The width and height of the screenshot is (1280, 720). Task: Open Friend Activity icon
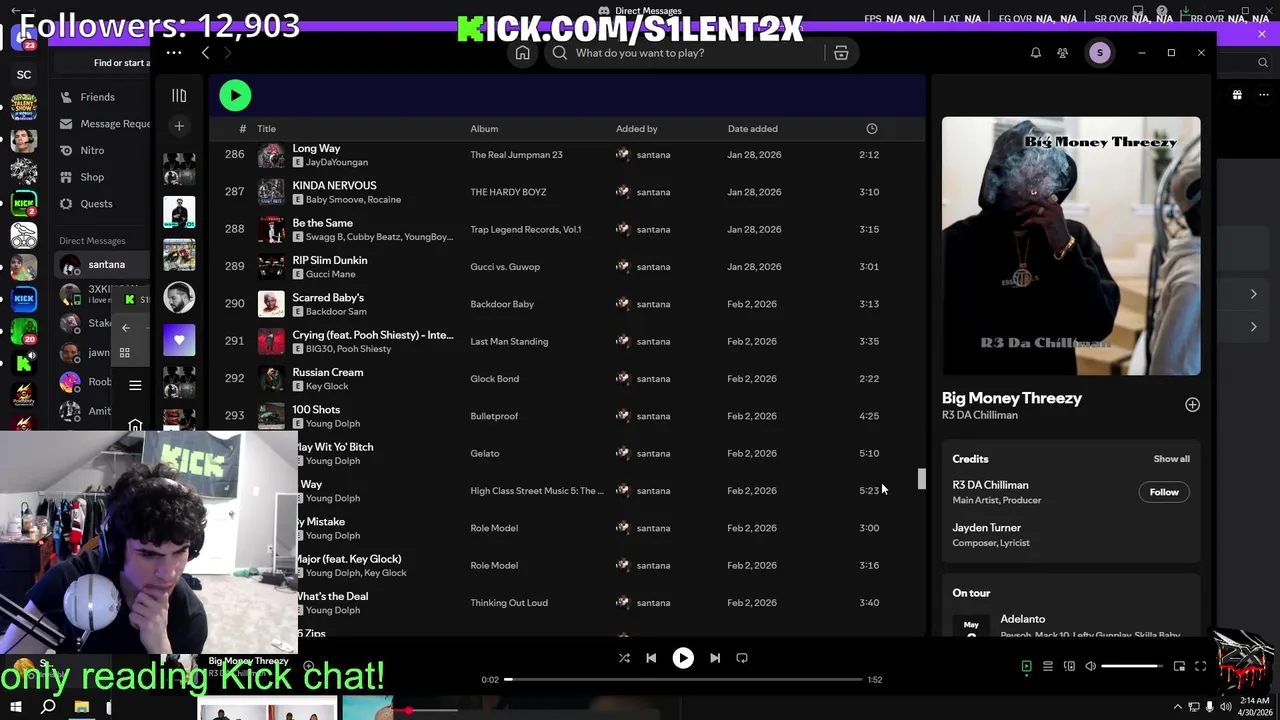pos(1063,53)
